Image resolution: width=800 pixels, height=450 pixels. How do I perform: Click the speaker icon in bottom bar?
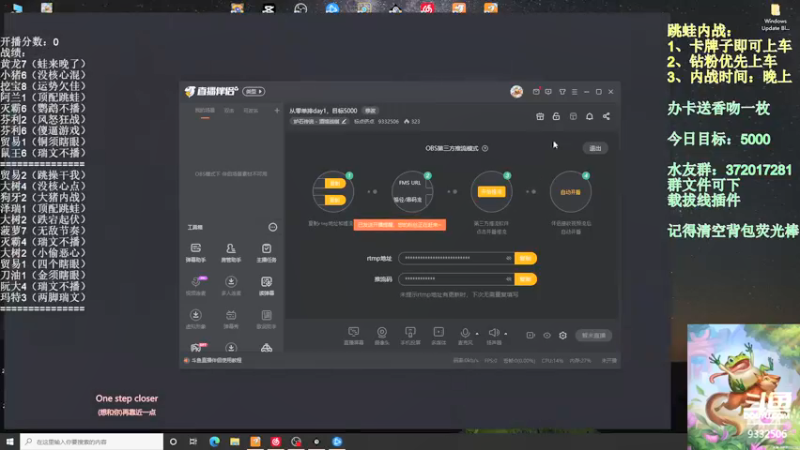pyautogui.click(x=493, y=333)
